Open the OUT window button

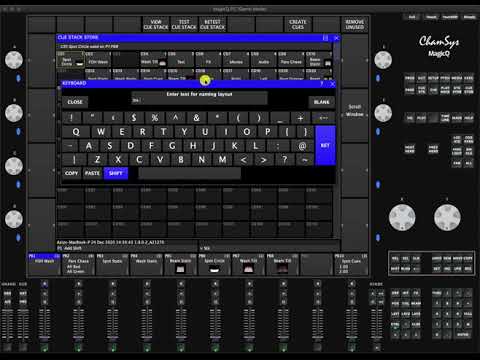(x=422, y=79)
